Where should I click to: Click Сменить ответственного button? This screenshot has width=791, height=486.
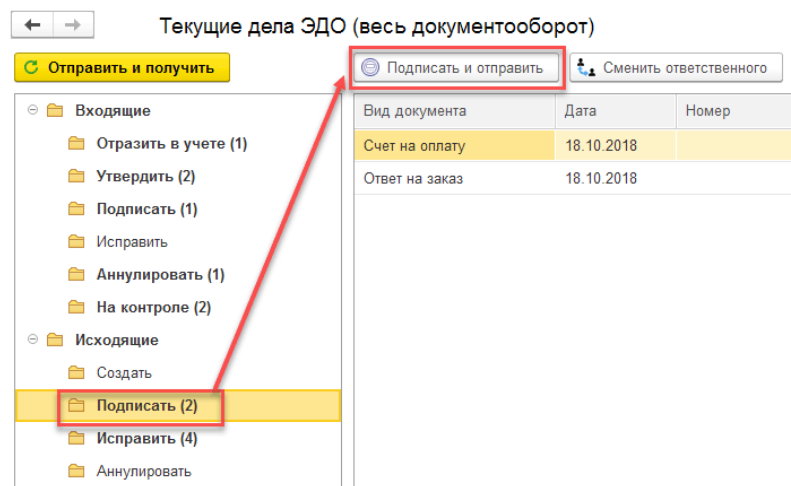pos(676,68)
